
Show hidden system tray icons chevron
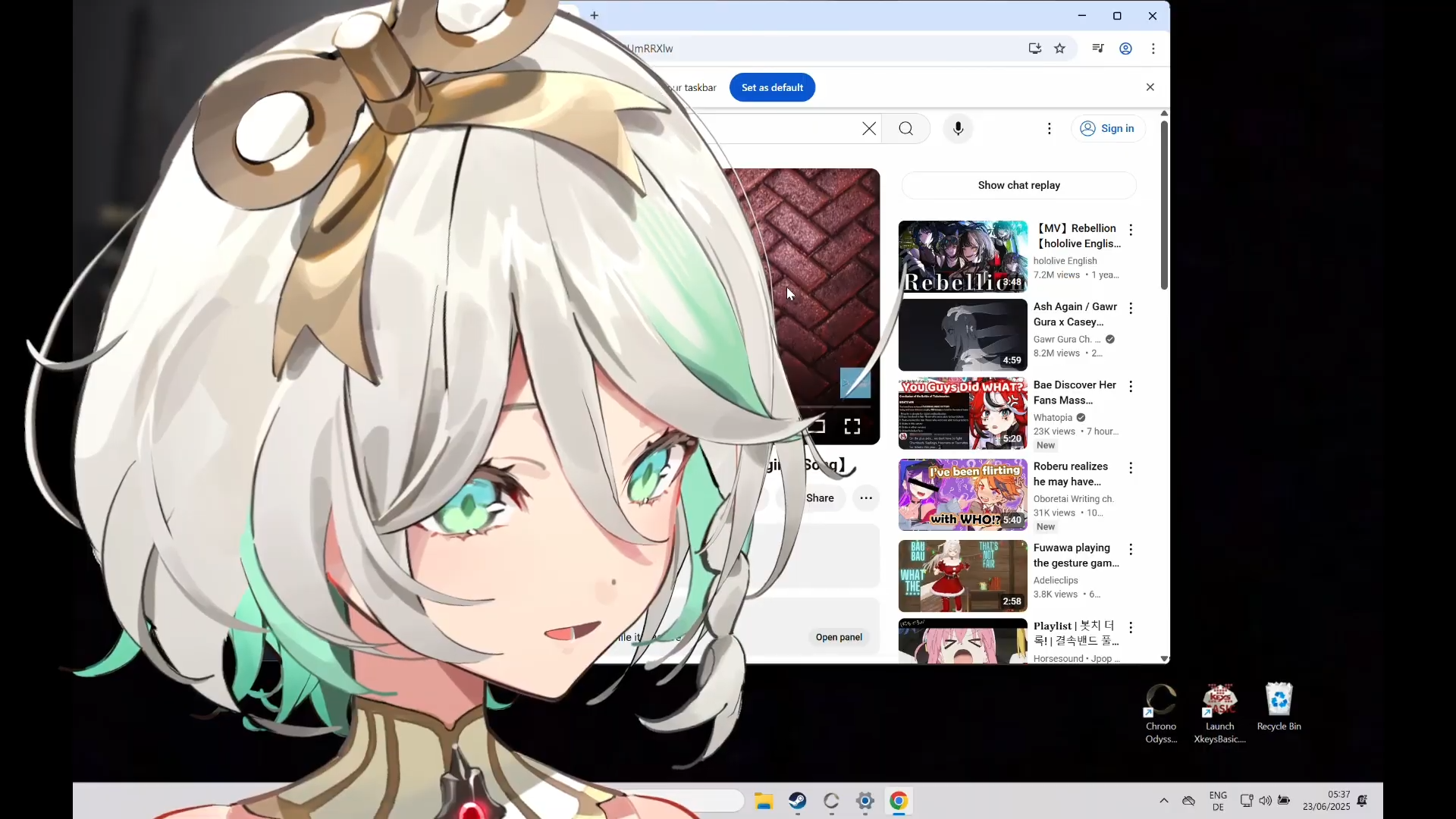coord(1163,801)
